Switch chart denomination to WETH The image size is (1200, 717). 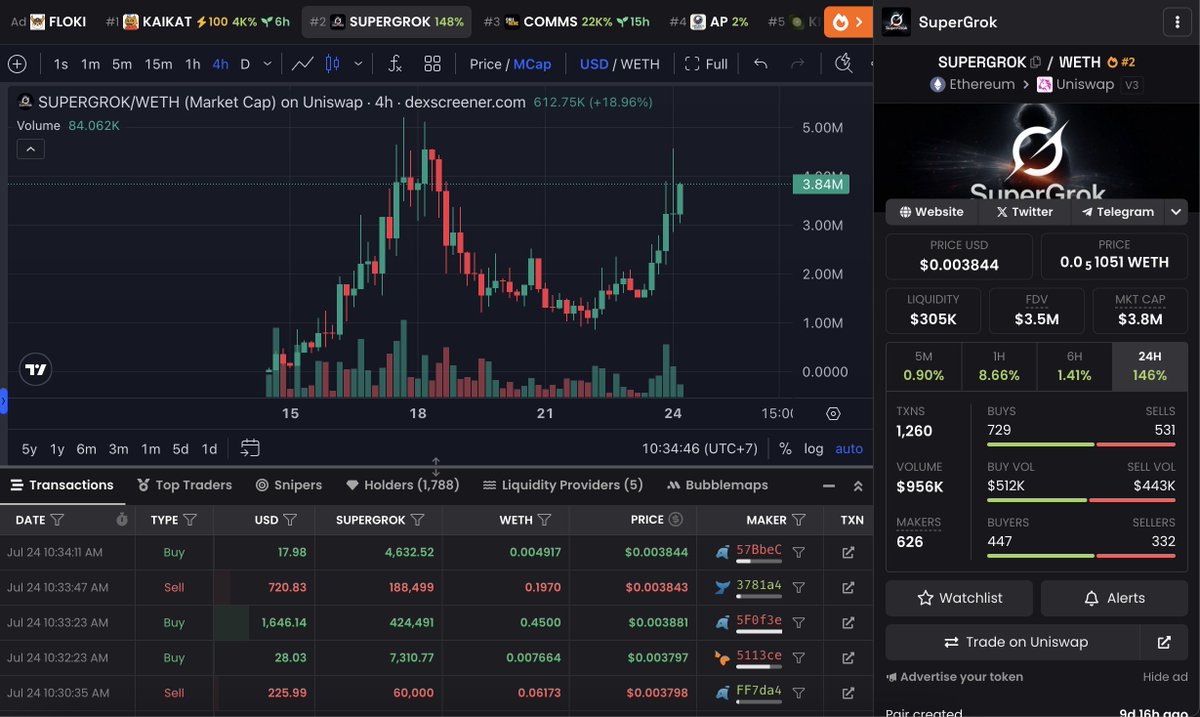point(640,64)
